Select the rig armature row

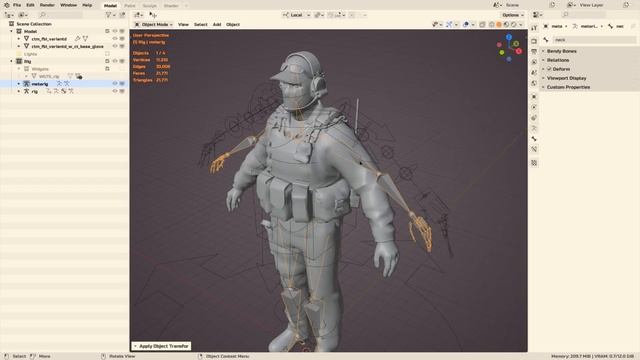coord(64,91)
